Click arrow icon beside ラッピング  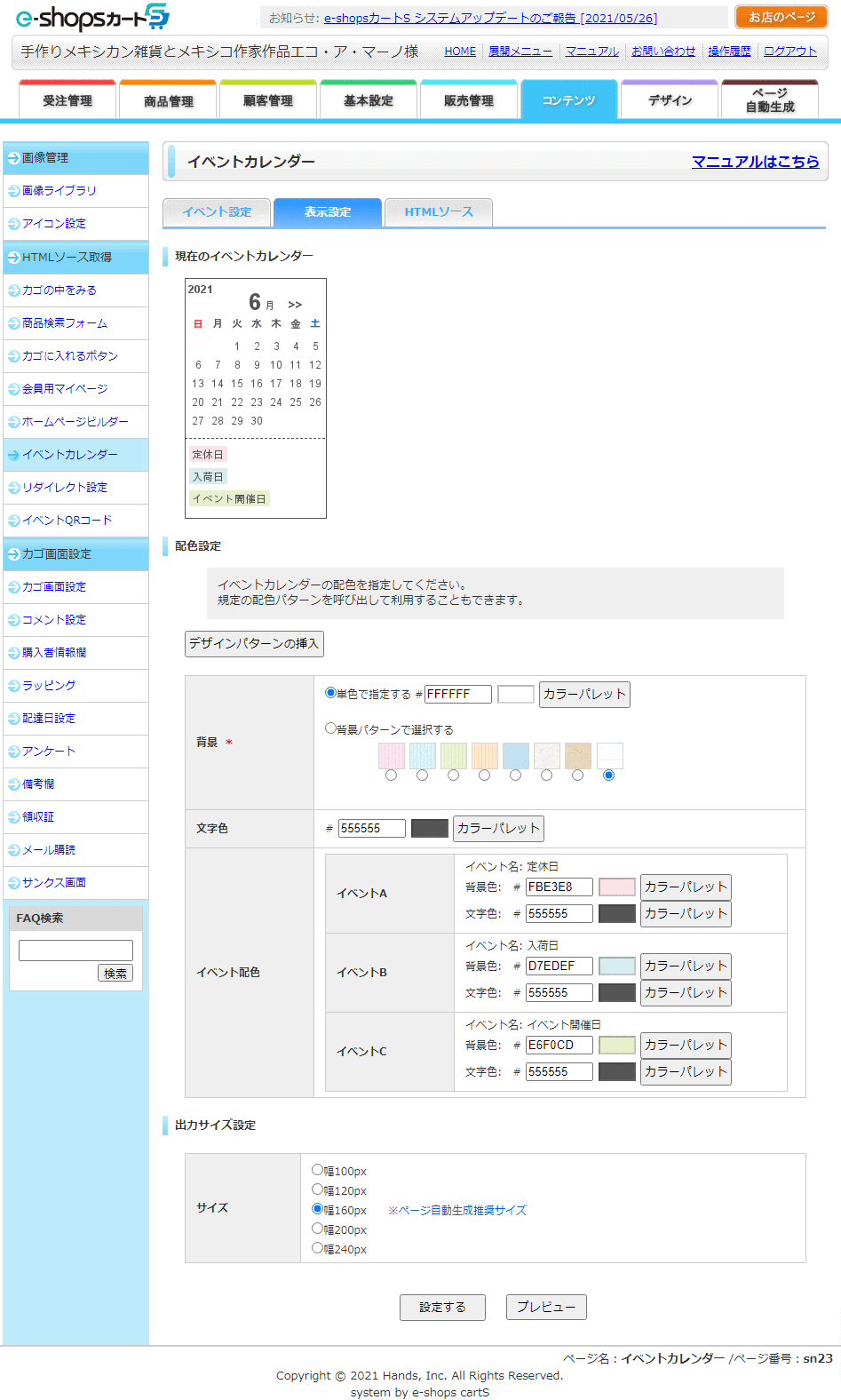(x=13, y=686)
